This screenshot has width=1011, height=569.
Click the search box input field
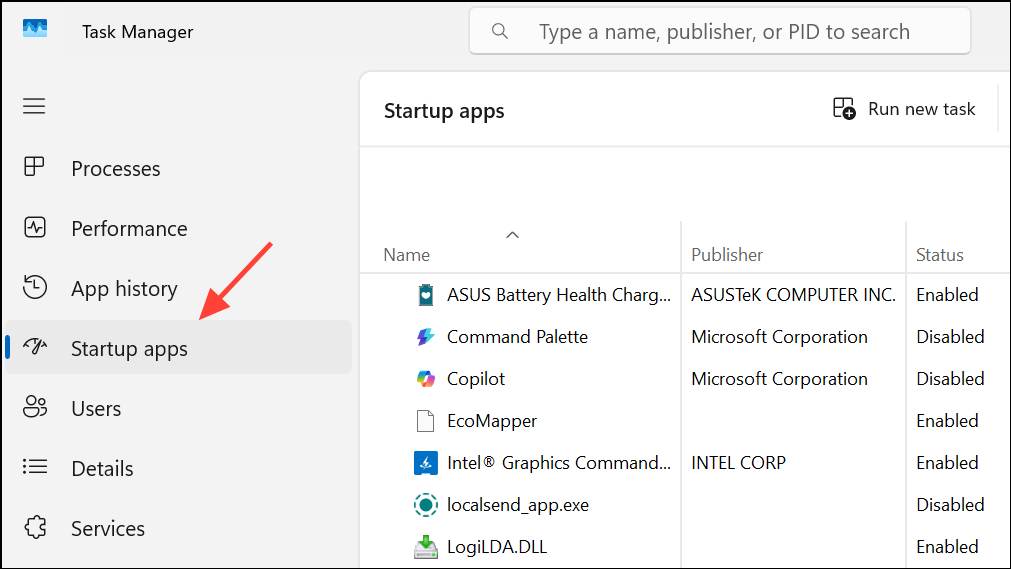[724, 32]
